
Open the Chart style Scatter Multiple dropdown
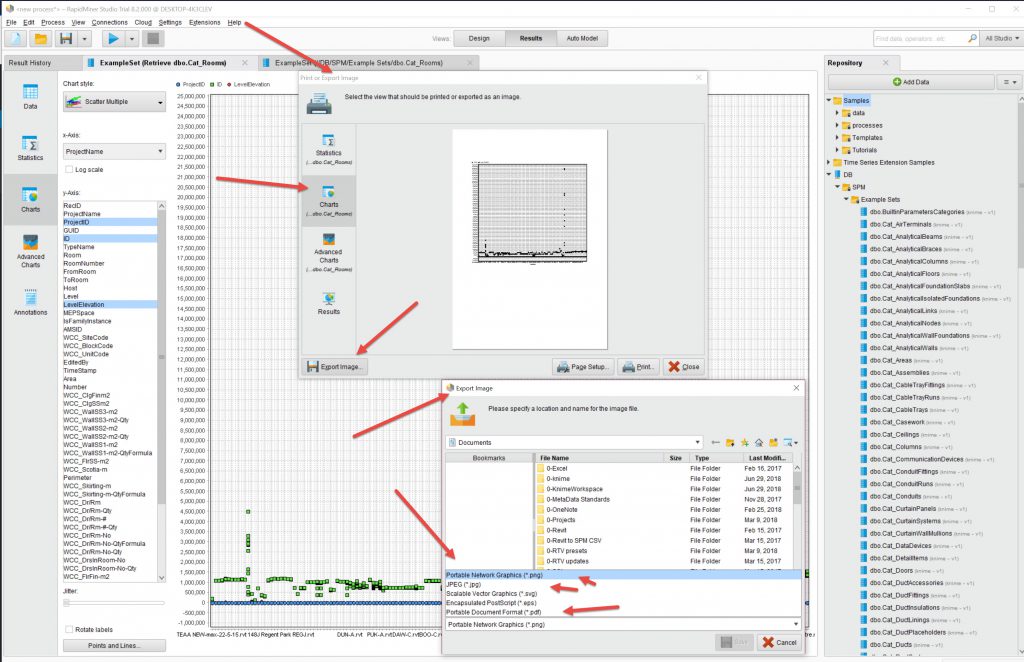pyautogui.click(x=114, y=101)
